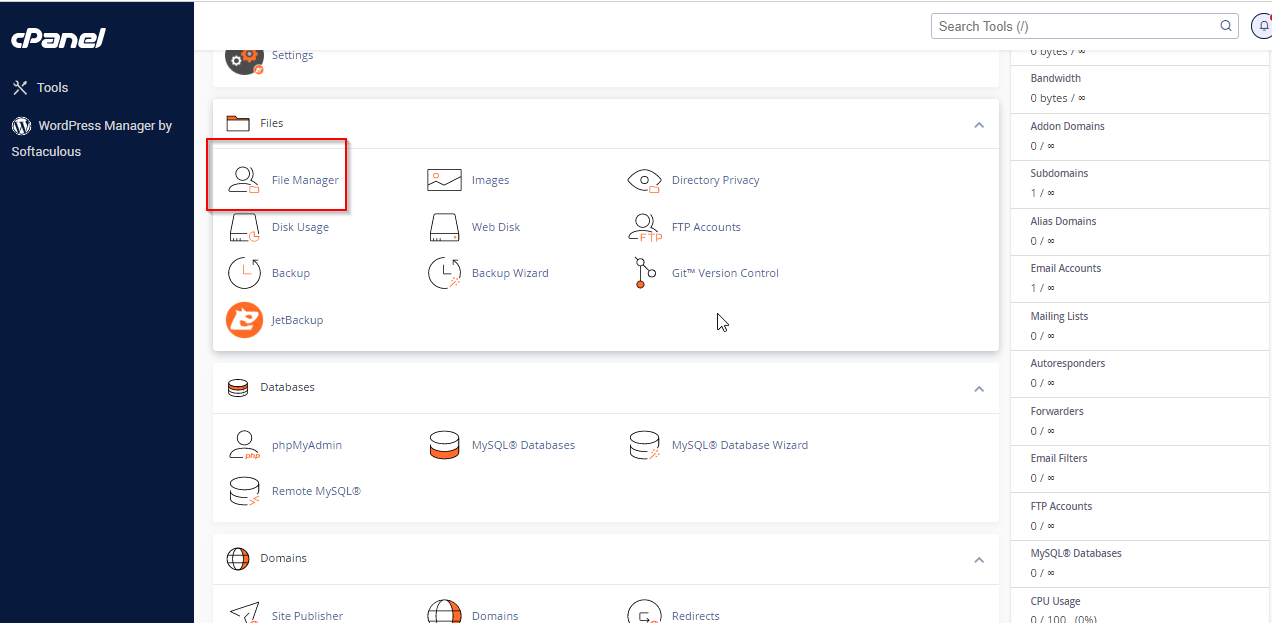Click the MySQL Database Wizard link

(739, 445)
